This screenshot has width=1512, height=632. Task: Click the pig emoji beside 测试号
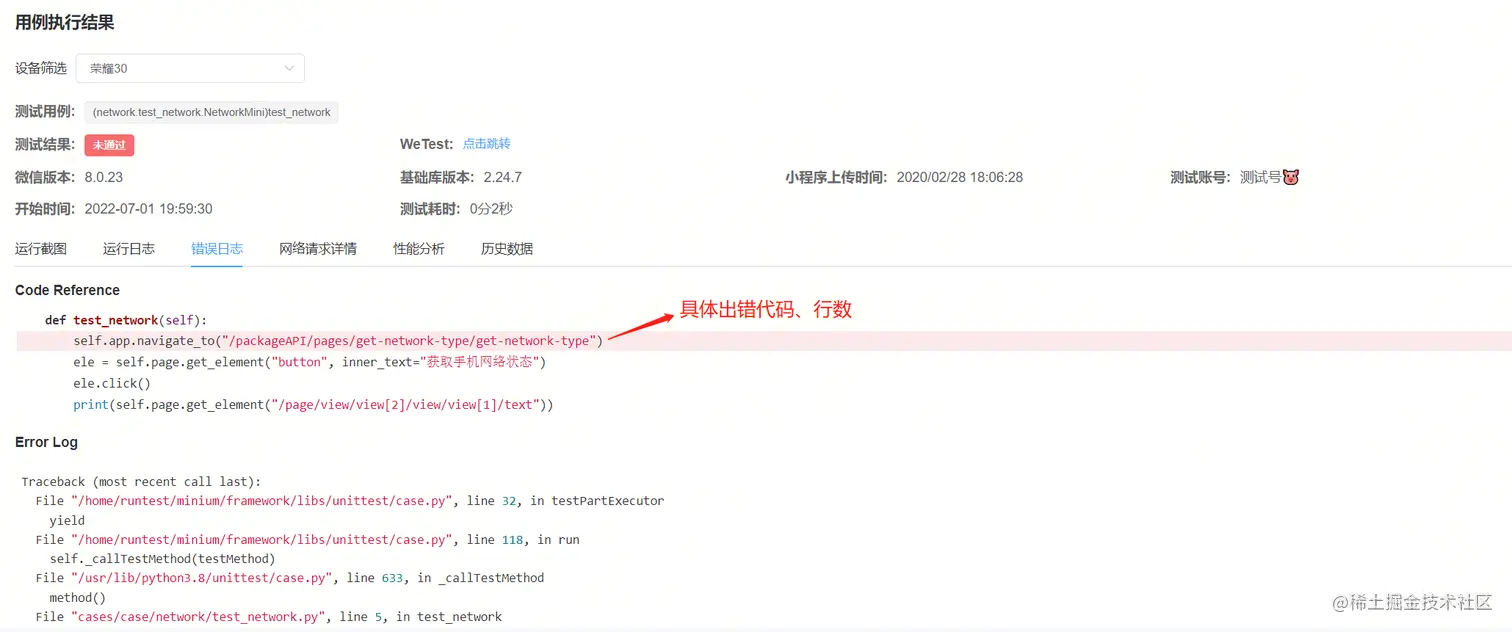click(x=1290, y=177)
